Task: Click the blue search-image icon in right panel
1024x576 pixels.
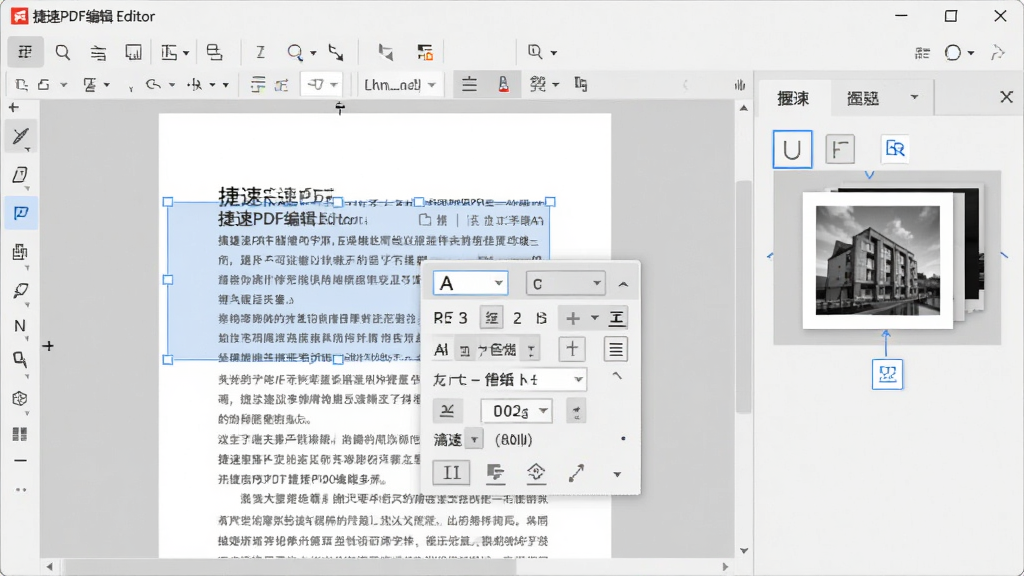Action: tap(895, 149)
